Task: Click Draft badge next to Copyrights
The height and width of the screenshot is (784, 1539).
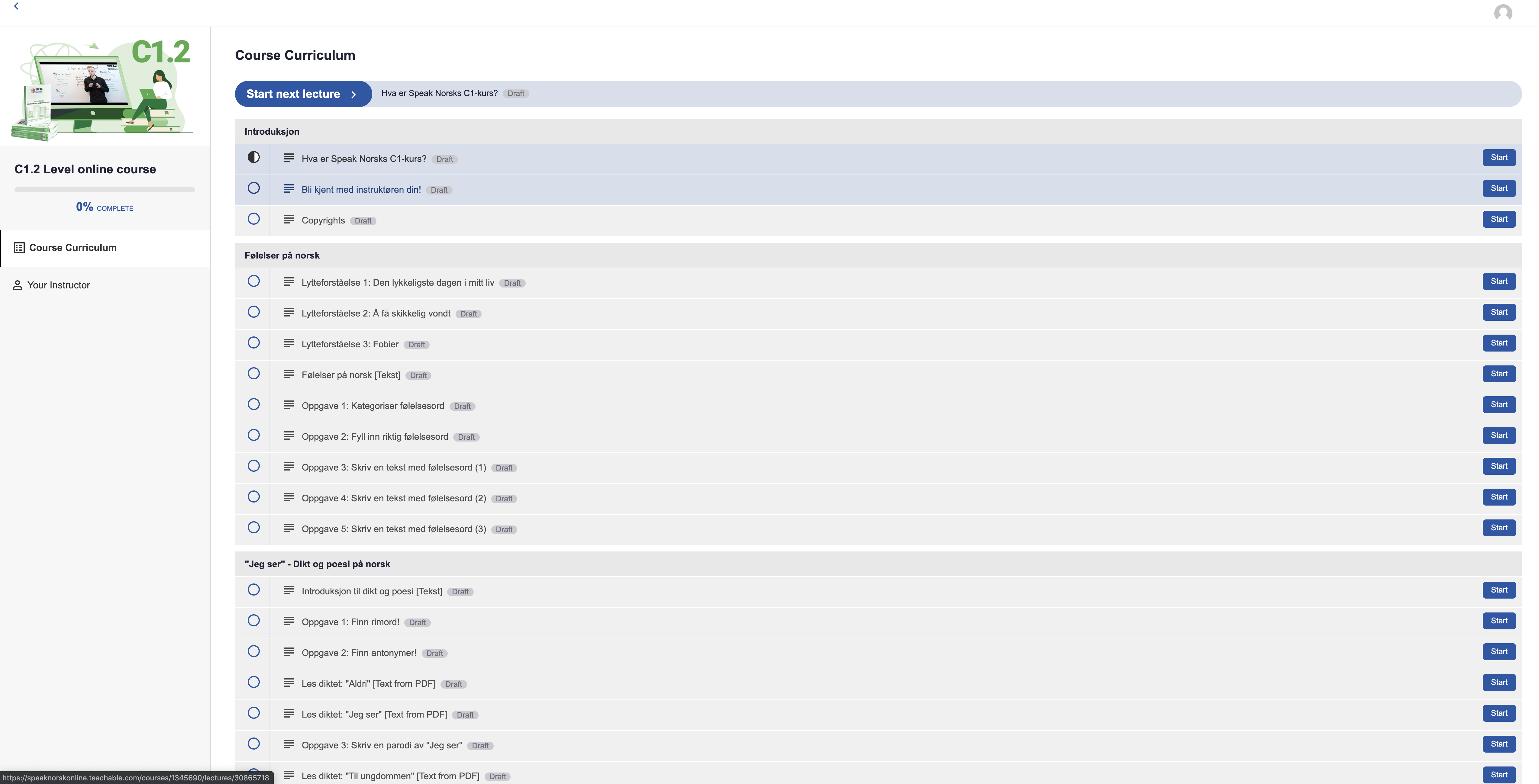Action: pyautogui.click(x=363, y=221)
